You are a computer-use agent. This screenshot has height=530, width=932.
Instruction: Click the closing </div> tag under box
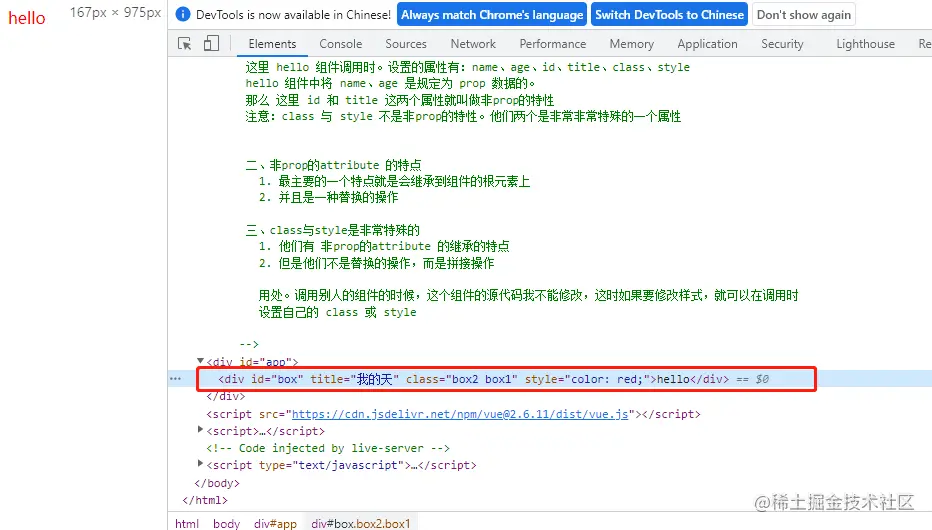click(x=225, y=396)
